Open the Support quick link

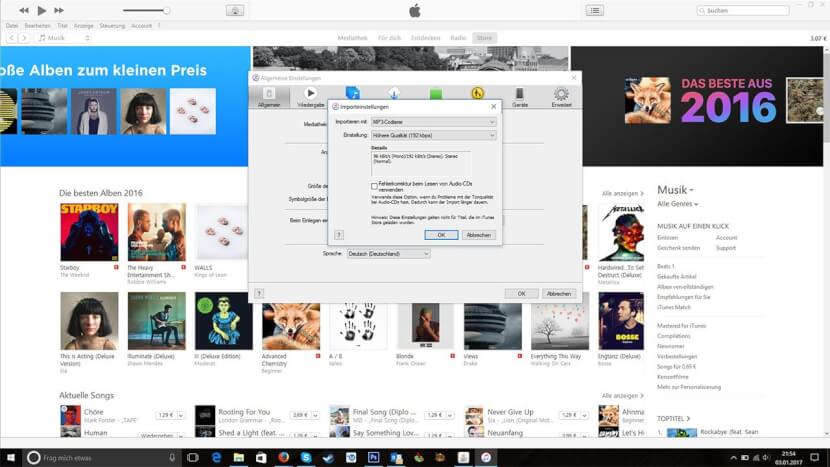(x=725, y=248)
